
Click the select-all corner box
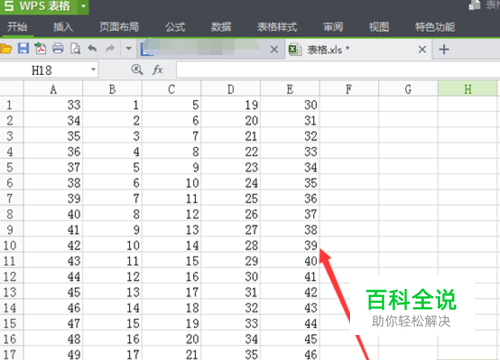pyautogui.click(x=11, y=89)
